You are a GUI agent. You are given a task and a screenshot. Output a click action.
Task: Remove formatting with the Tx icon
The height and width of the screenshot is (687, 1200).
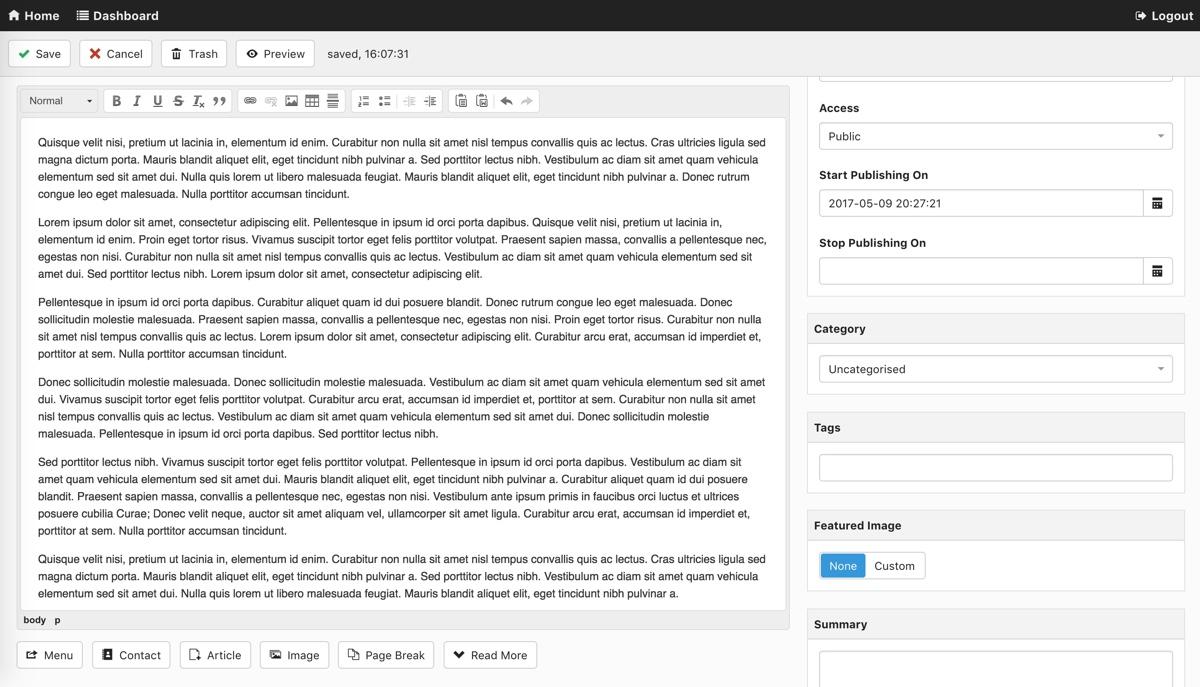(x=198, y=101)
